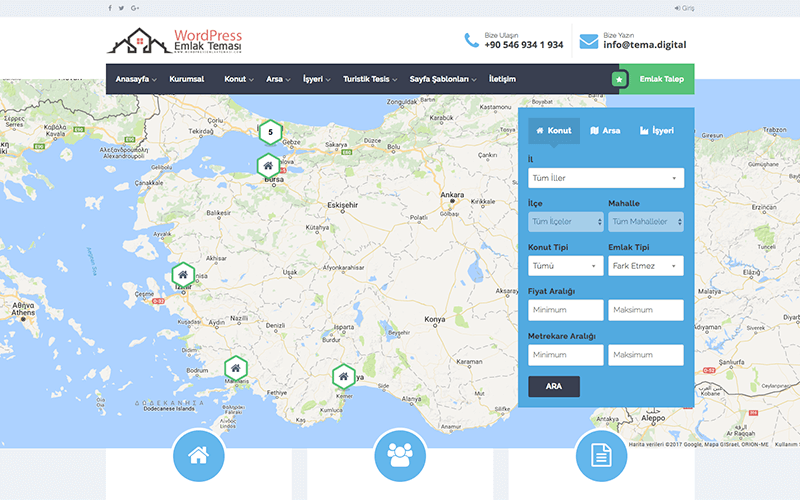This screenshot has height=500, width=800.
Task: Click the blue document circle icon
Action: click(x=600, y=457)
